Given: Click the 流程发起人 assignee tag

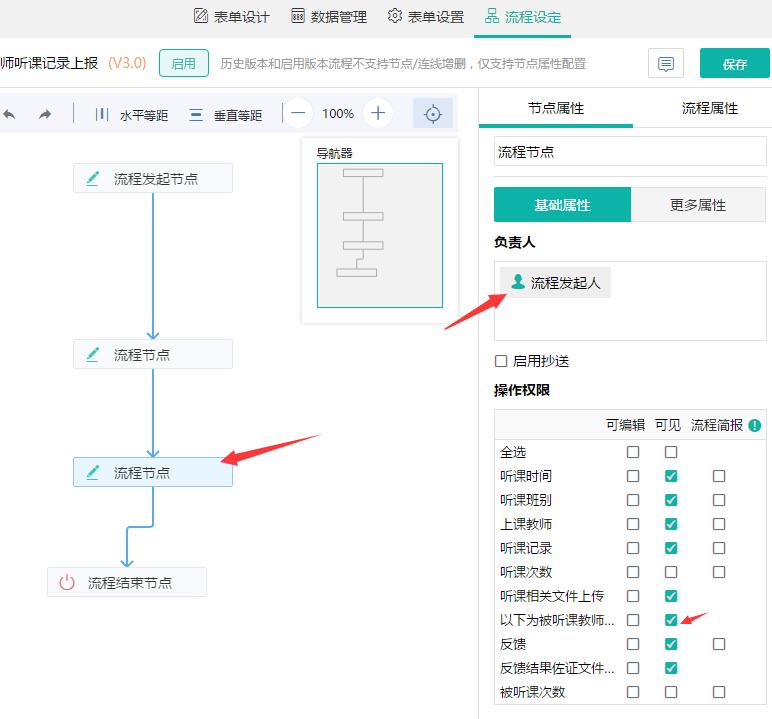Looking at the screenshot, I should tap(555, 283).
